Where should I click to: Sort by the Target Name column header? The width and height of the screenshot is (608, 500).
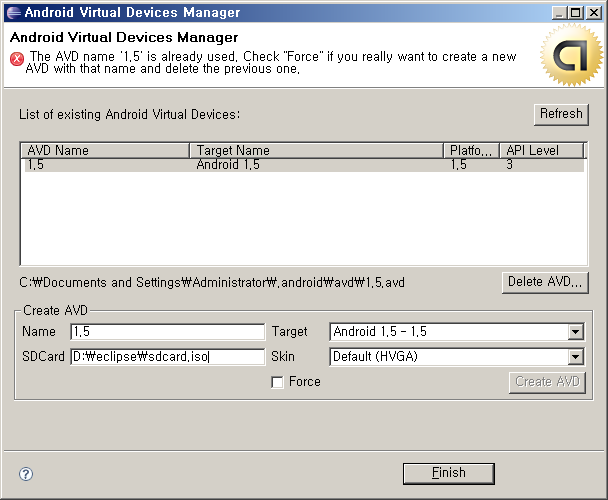coord(317,150)
